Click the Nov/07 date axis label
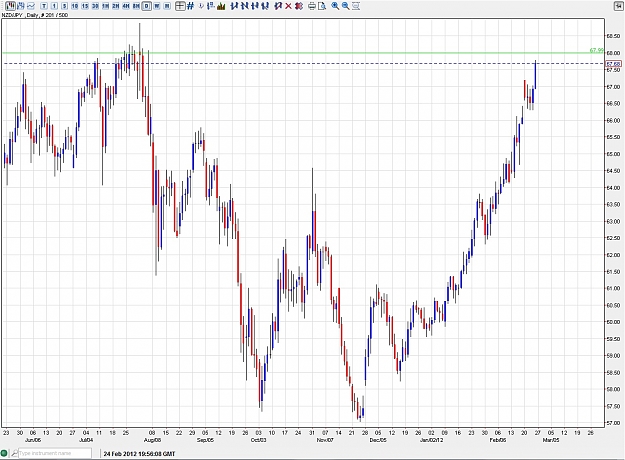625x460 pixels. pos(325,440)
